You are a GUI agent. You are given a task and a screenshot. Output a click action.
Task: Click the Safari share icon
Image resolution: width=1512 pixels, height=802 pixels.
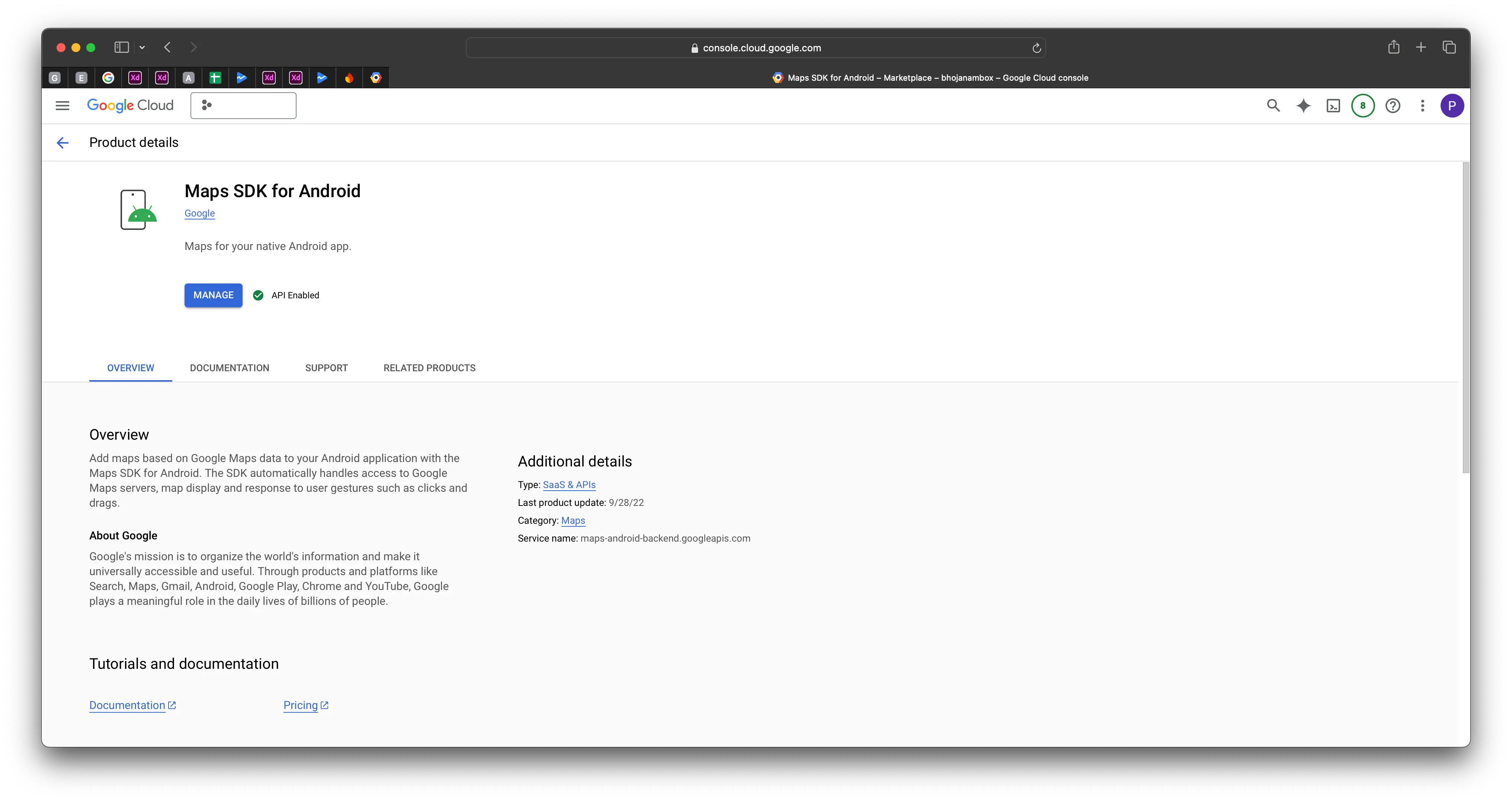1394,47
